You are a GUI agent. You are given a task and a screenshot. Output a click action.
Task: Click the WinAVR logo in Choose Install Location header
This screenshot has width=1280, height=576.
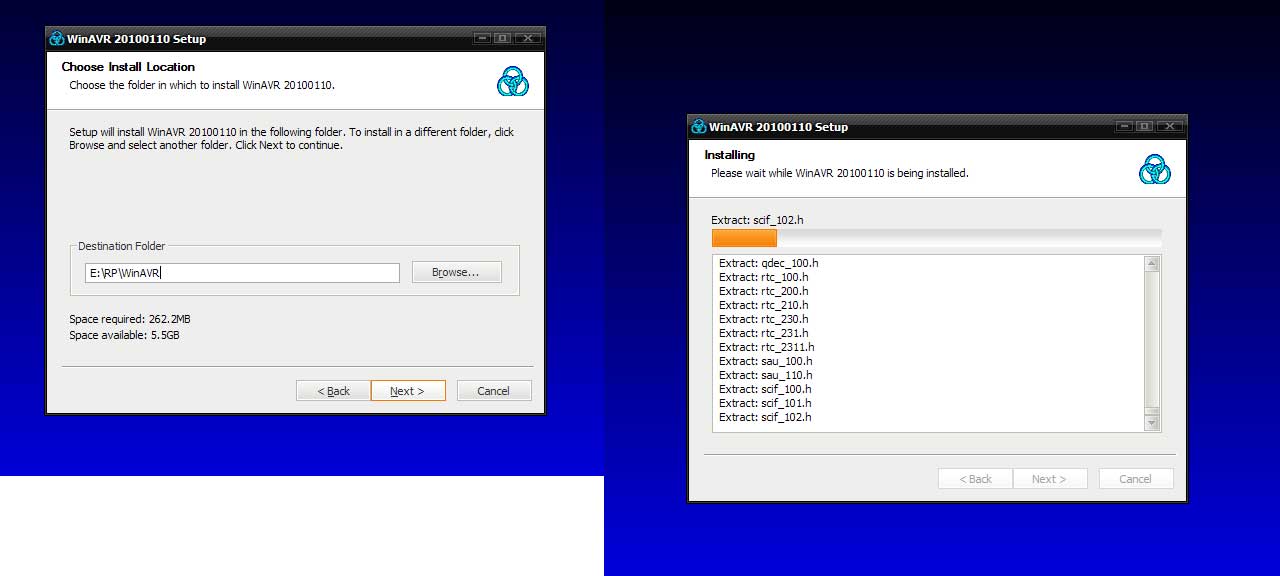point(512,81)
